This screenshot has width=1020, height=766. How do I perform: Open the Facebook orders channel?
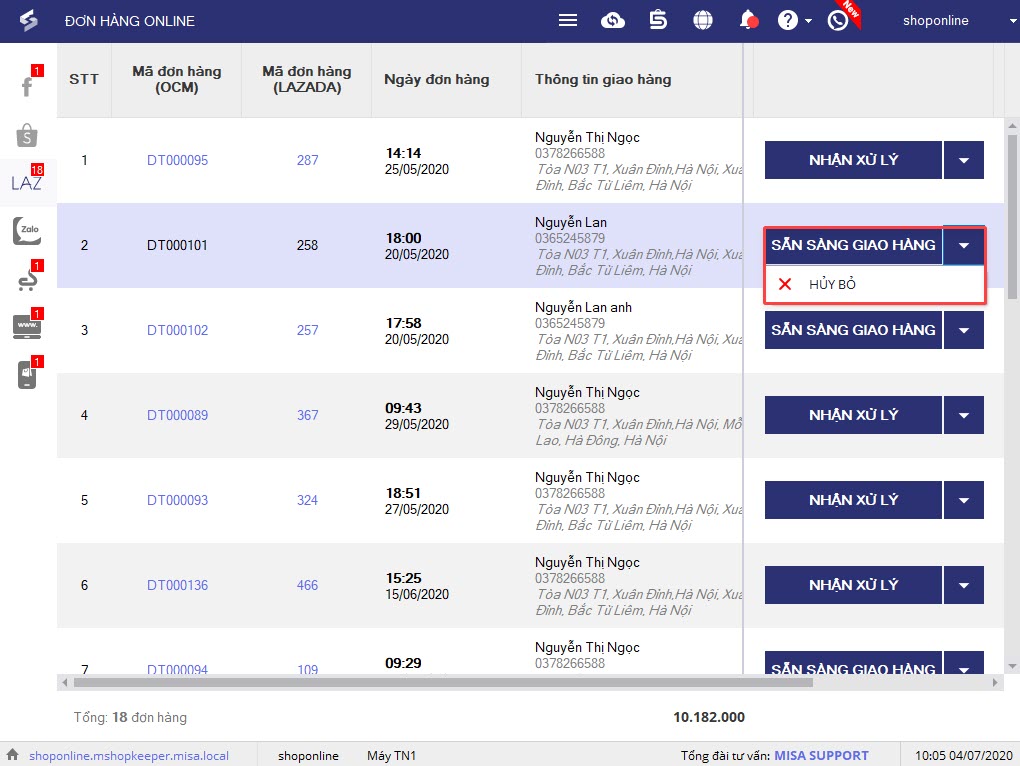point(27,86)
